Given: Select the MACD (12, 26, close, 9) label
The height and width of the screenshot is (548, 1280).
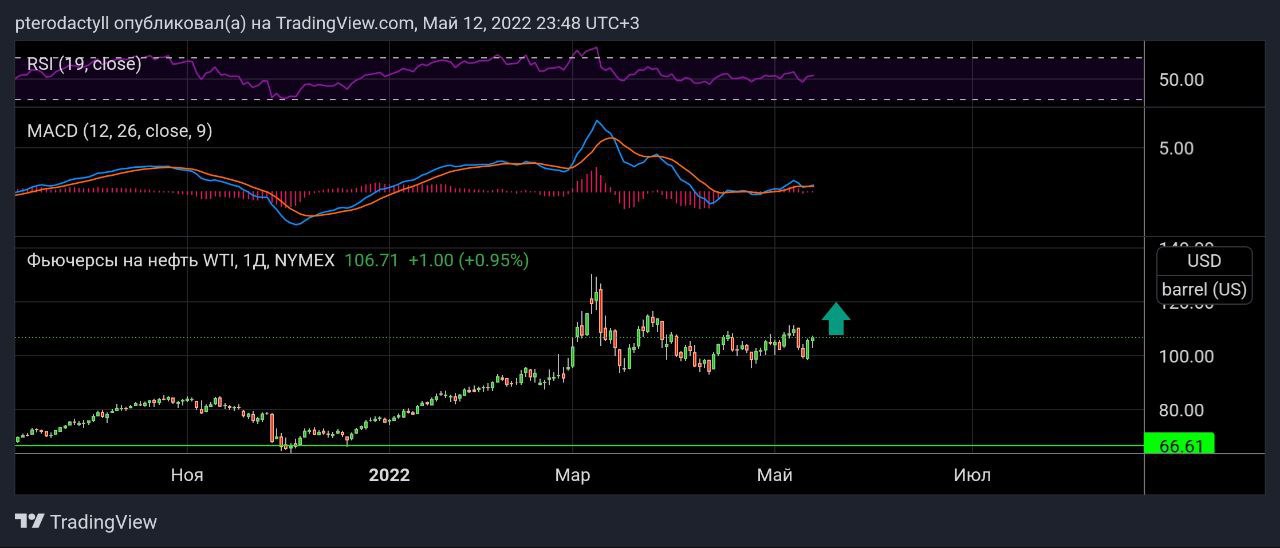Looking at the screenshot, I should tap(119, 131).
